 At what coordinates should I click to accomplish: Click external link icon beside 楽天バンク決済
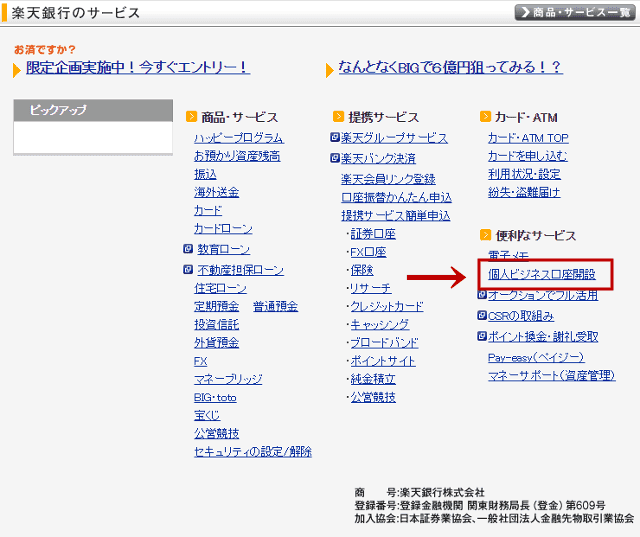(x=335, y=158)
